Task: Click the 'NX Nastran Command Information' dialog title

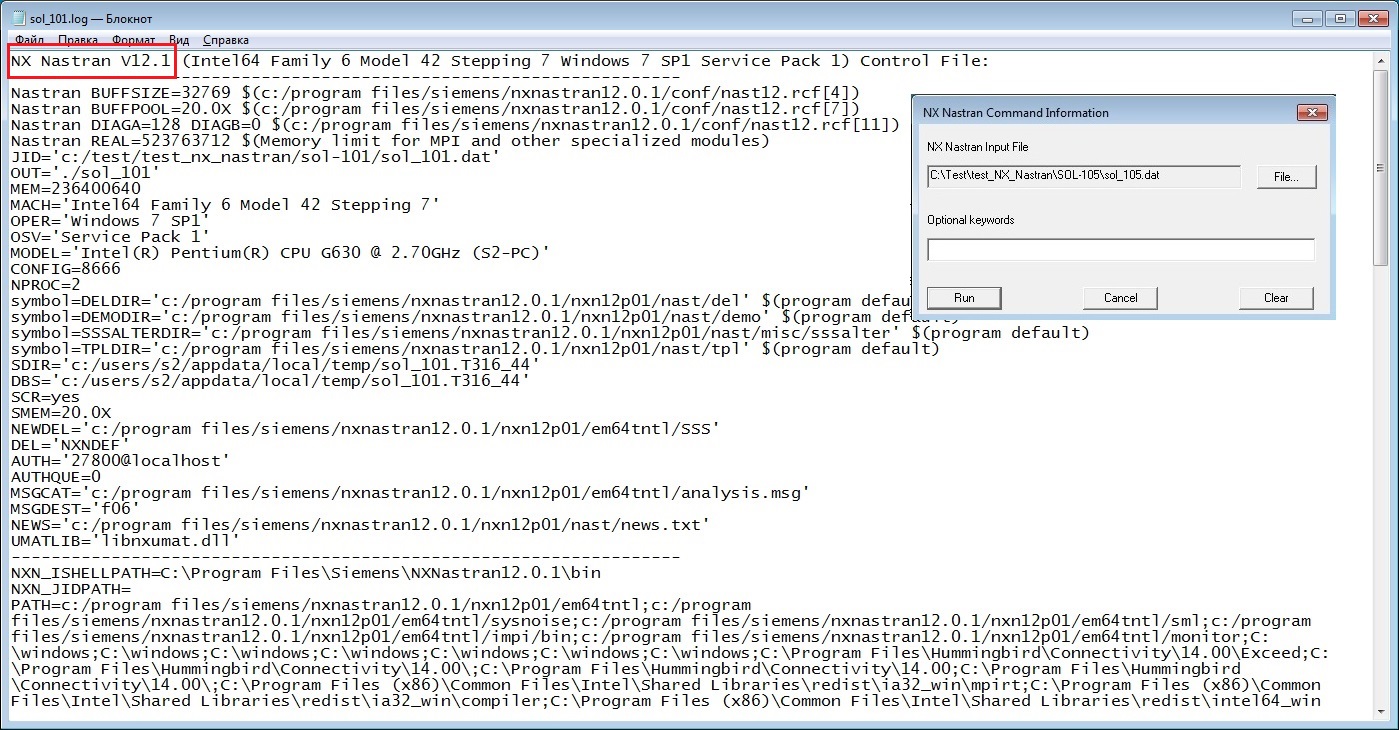Action: [1015, 113]
